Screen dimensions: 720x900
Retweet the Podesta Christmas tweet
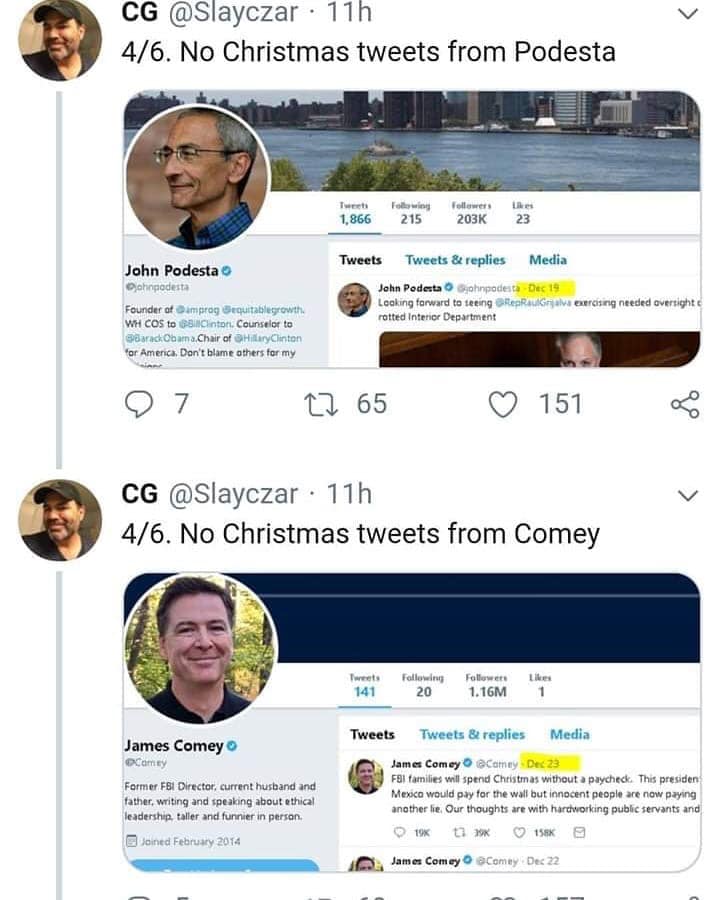(320, 404)
